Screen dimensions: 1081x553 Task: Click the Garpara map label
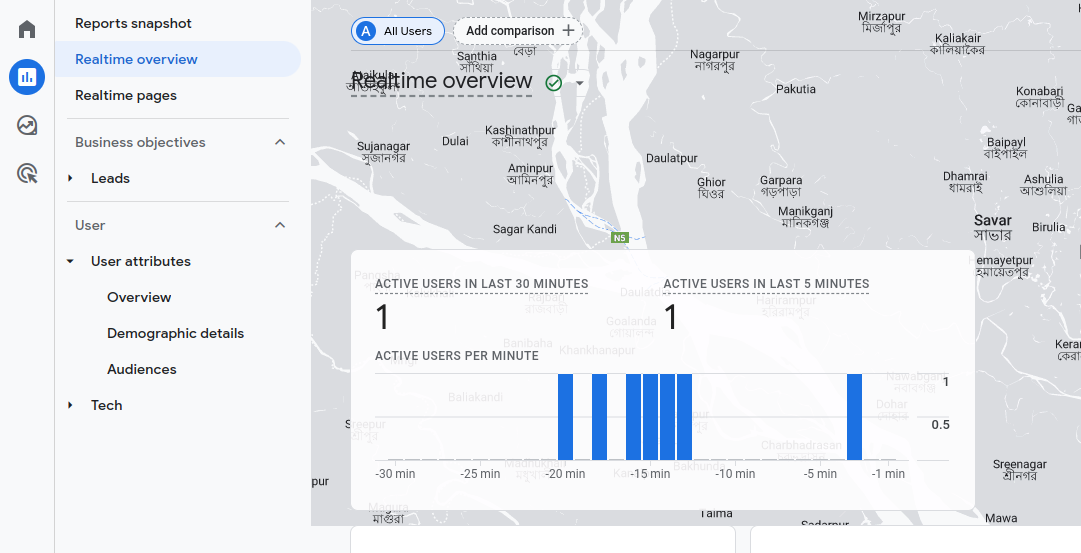pos(781,186)
